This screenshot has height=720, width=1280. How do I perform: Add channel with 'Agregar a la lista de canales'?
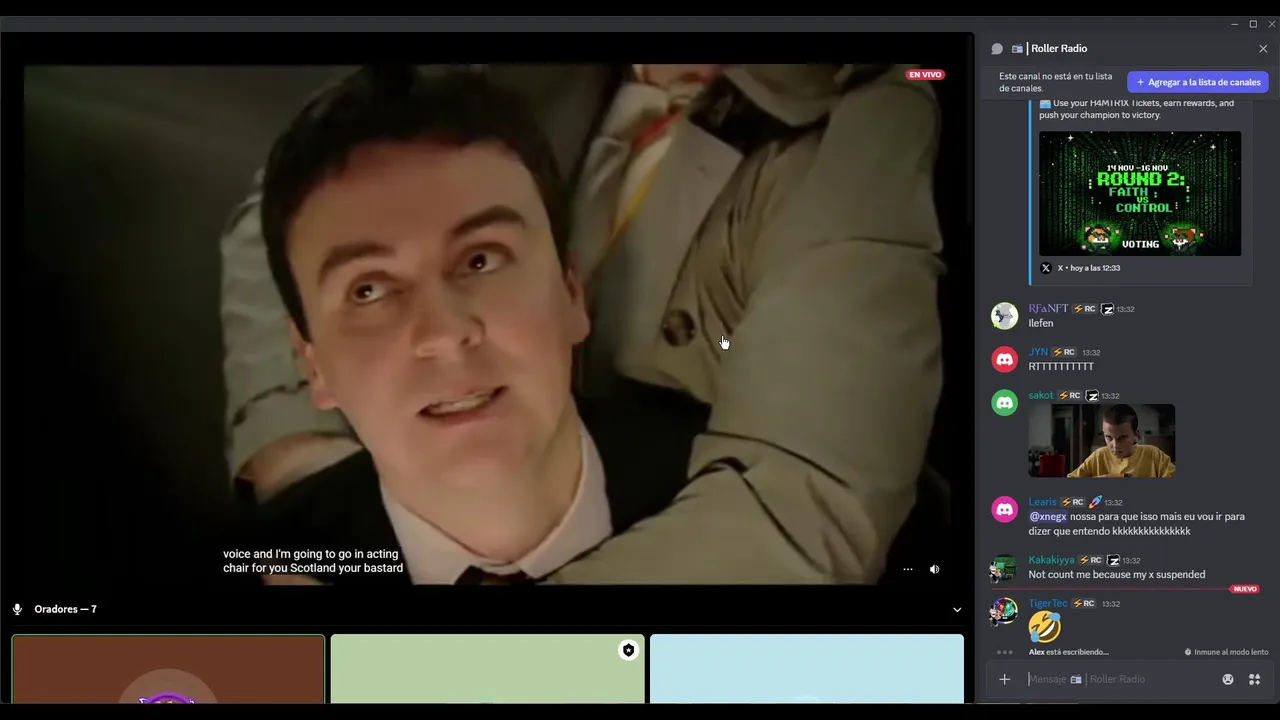click(x=1198, y=82)
